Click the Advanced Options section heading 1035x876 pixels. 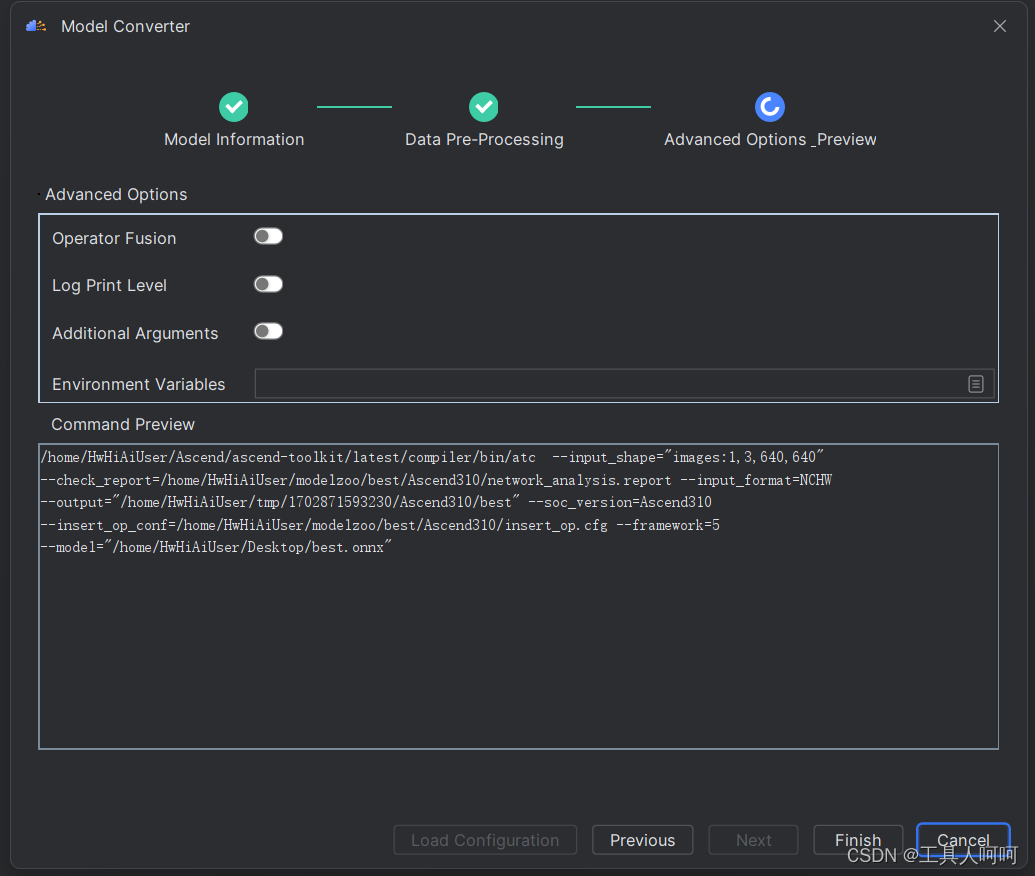(x=116, y=195)
